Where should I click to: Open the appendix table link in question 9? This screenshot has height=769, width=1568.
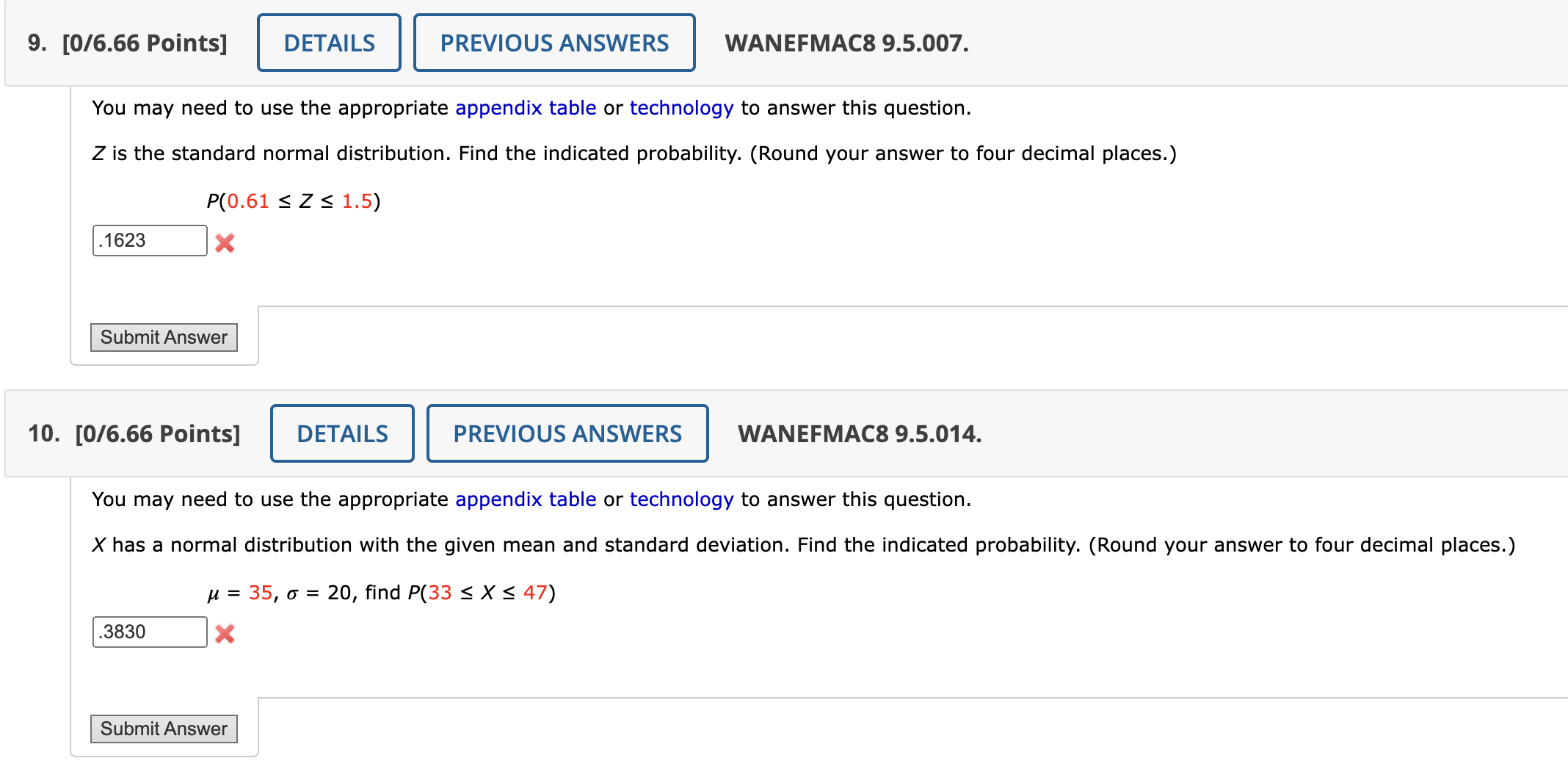pyautogui.click(x=524, y=107)
